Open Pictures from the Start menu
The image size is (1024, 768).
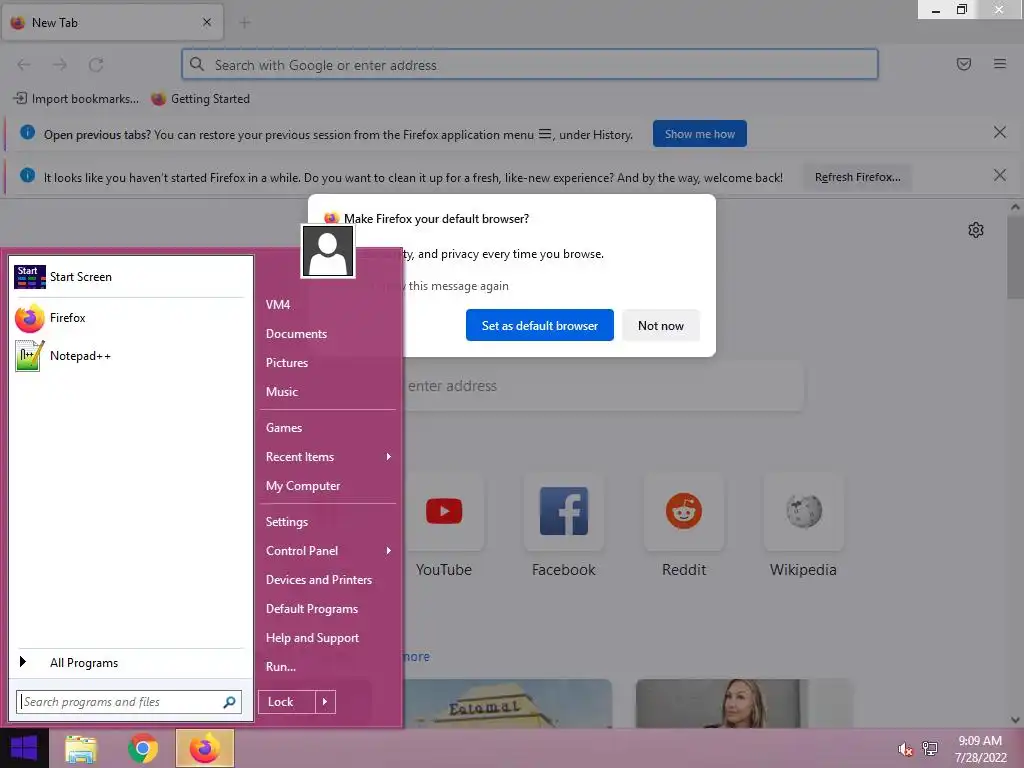pyautogui.click(x=287, y=362)
